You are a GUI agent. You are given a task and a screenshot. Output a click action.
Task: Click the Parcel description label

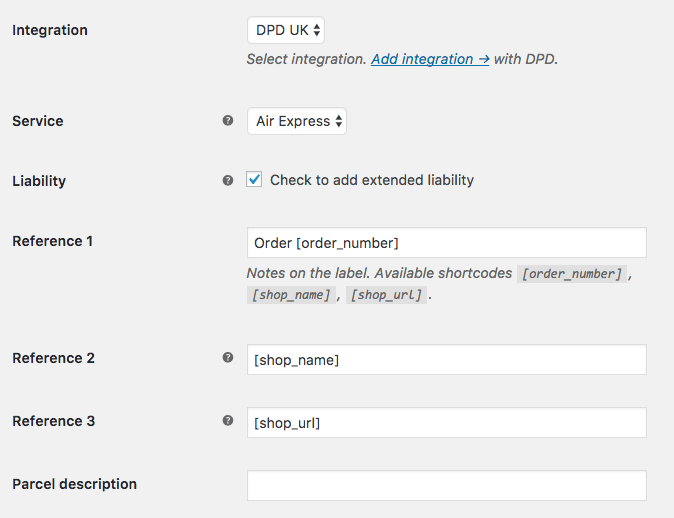pyautogui.click(x=74, y=484)
